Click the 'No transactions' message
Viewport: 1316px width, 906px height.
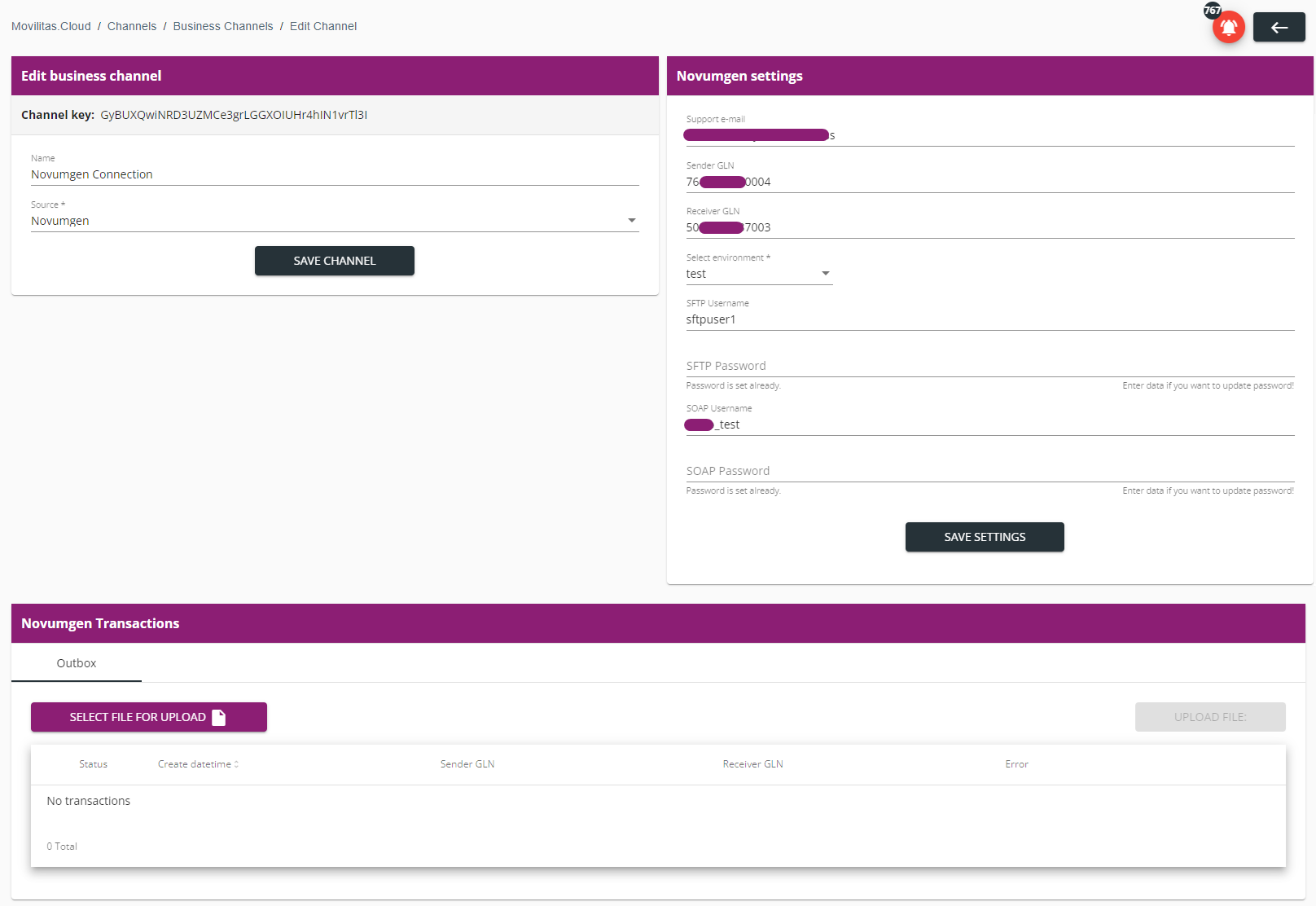pyautogui.click(x=89, y=801)
